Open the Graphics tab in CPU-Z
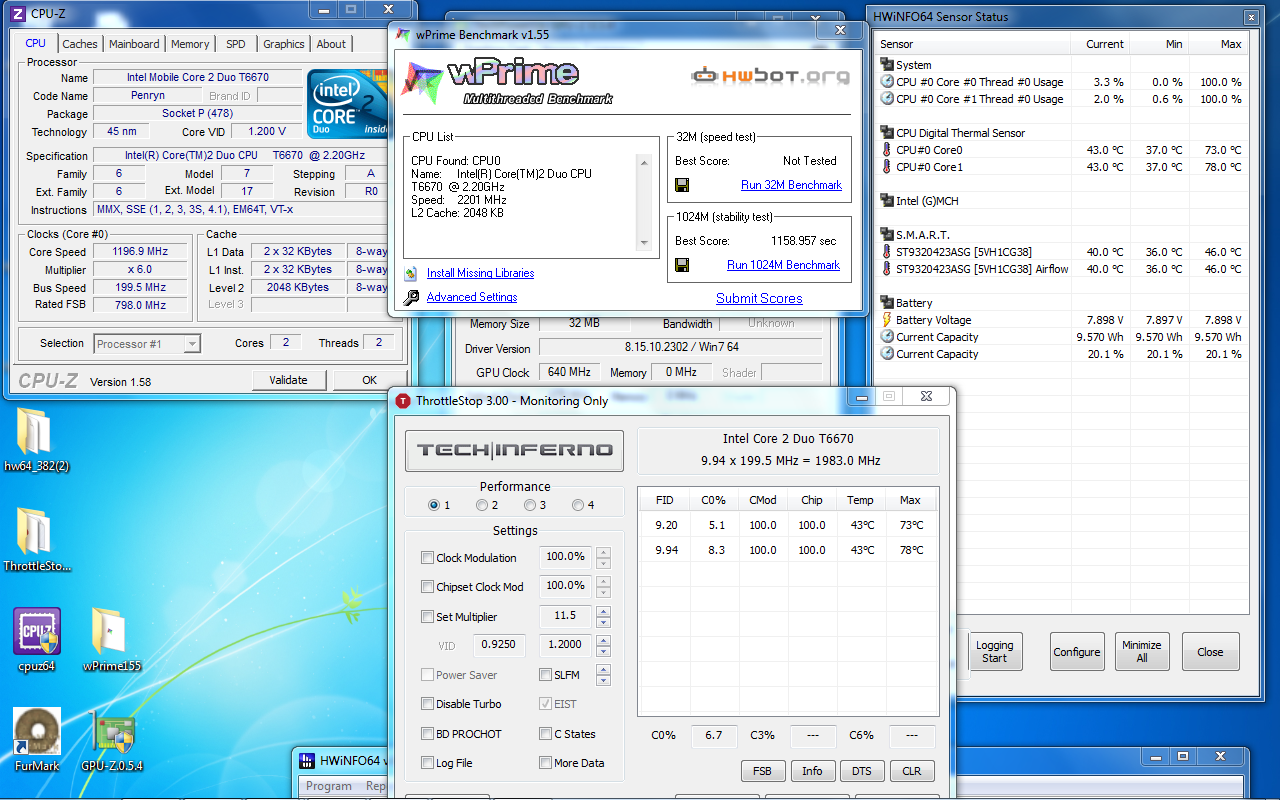 point(284,44)
